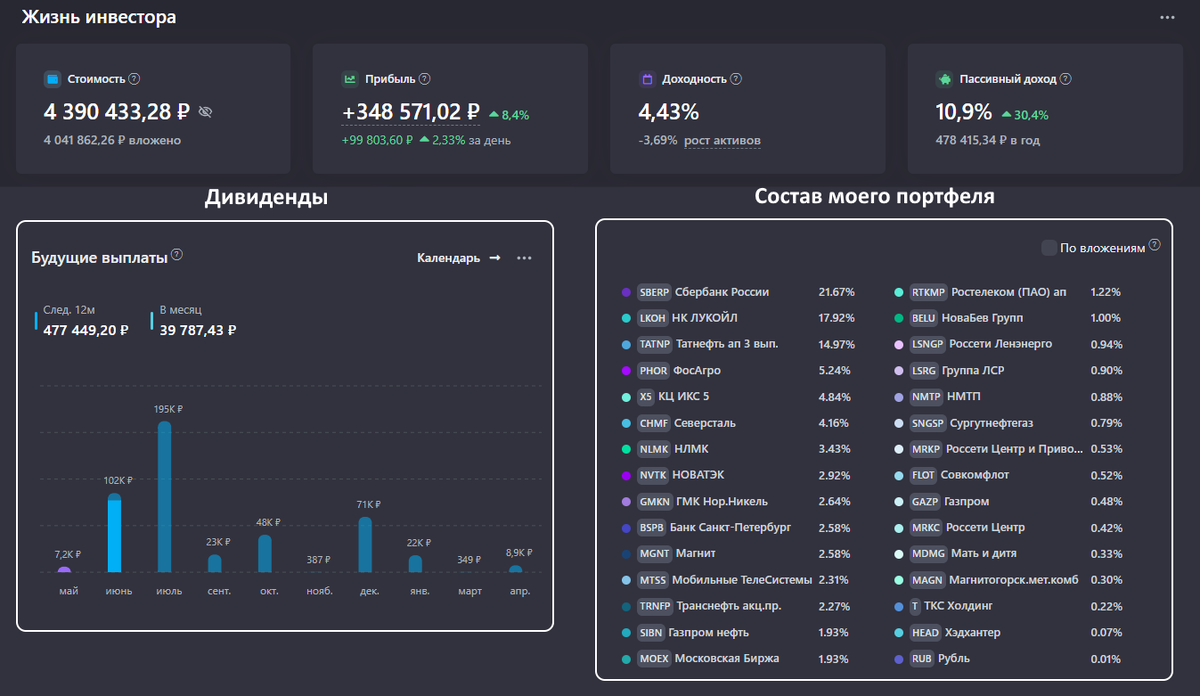Click the дек. dividend bar

tap(365, 545)
